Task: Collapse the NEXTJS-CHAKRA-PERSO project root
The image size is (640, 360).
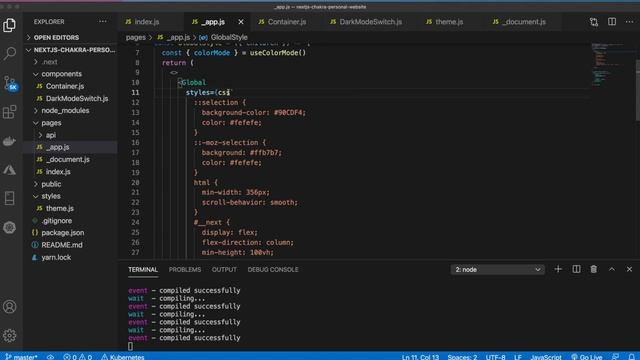Action: 70,50
